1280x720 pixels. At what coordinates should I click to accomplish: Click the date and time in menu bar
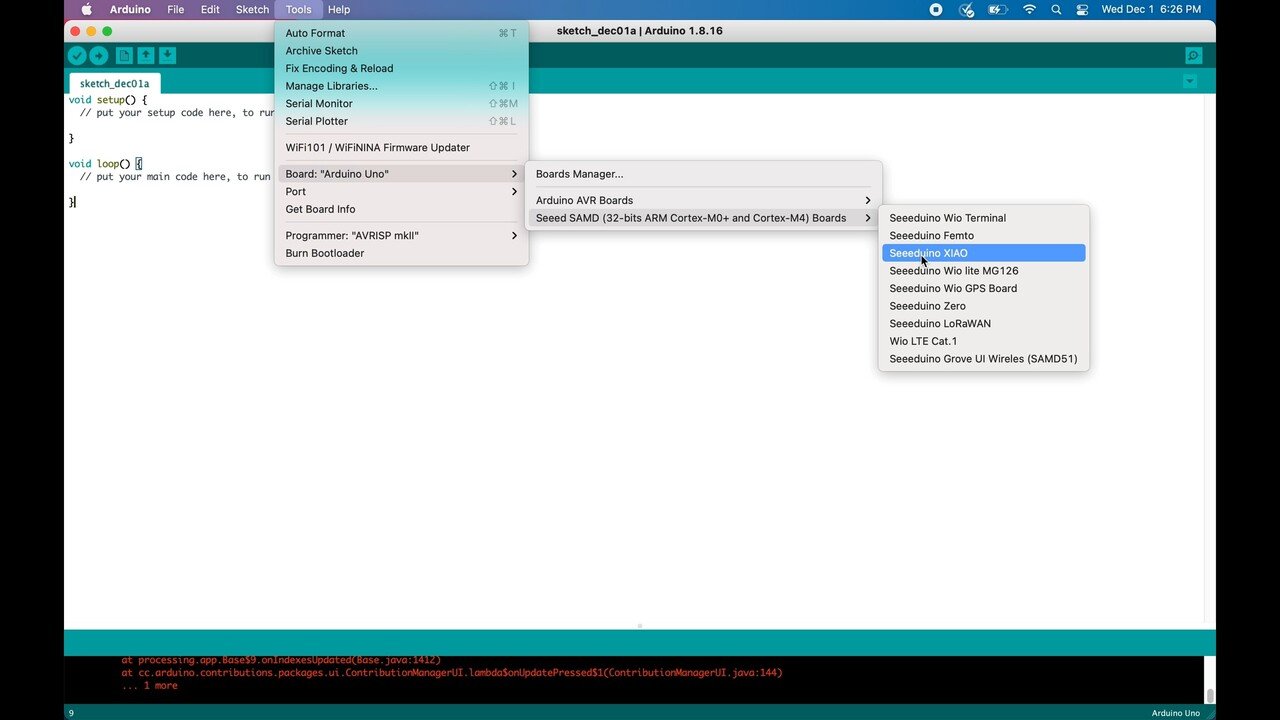(1151, 9)
